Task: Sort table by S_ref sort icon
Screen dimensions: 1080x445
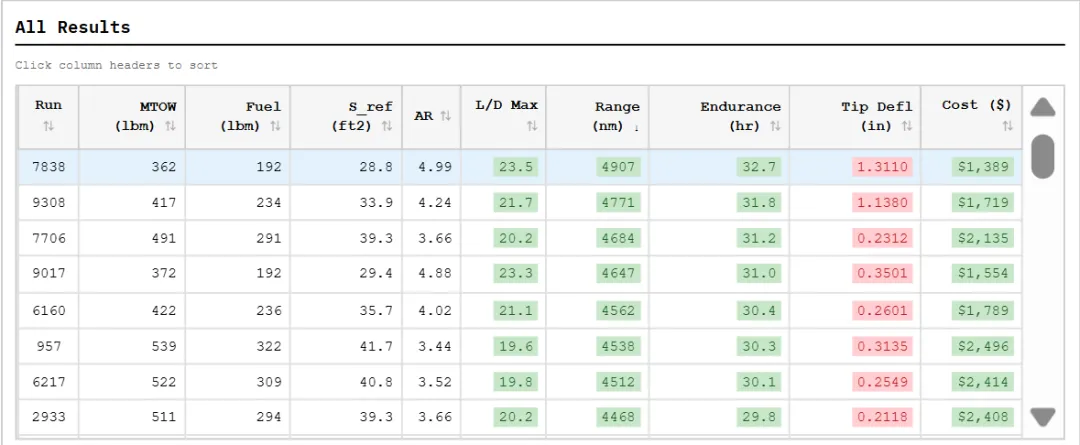Action: 388,126
